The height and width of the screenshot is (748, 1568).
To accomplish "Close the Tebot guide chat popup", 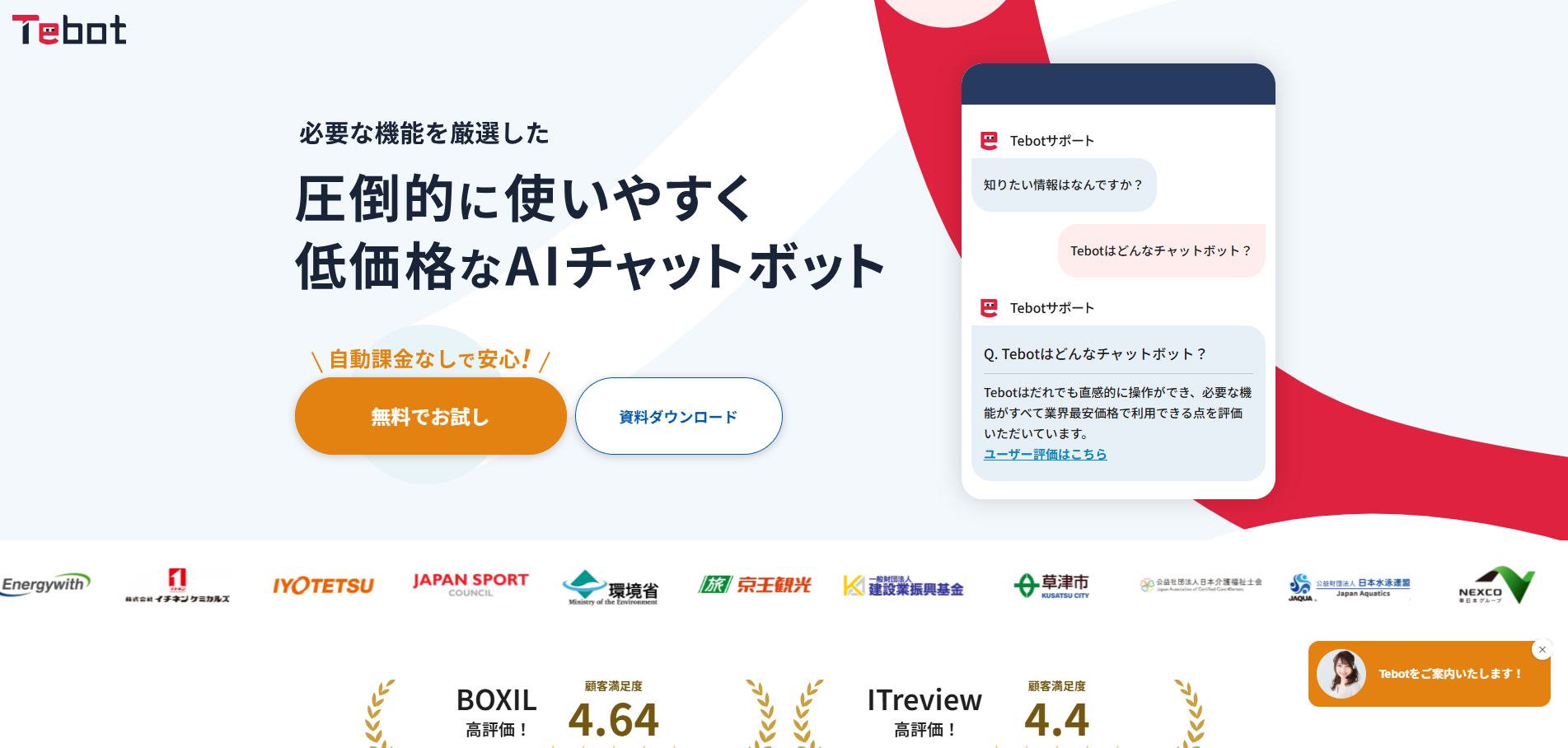I will pos(1542,650).
